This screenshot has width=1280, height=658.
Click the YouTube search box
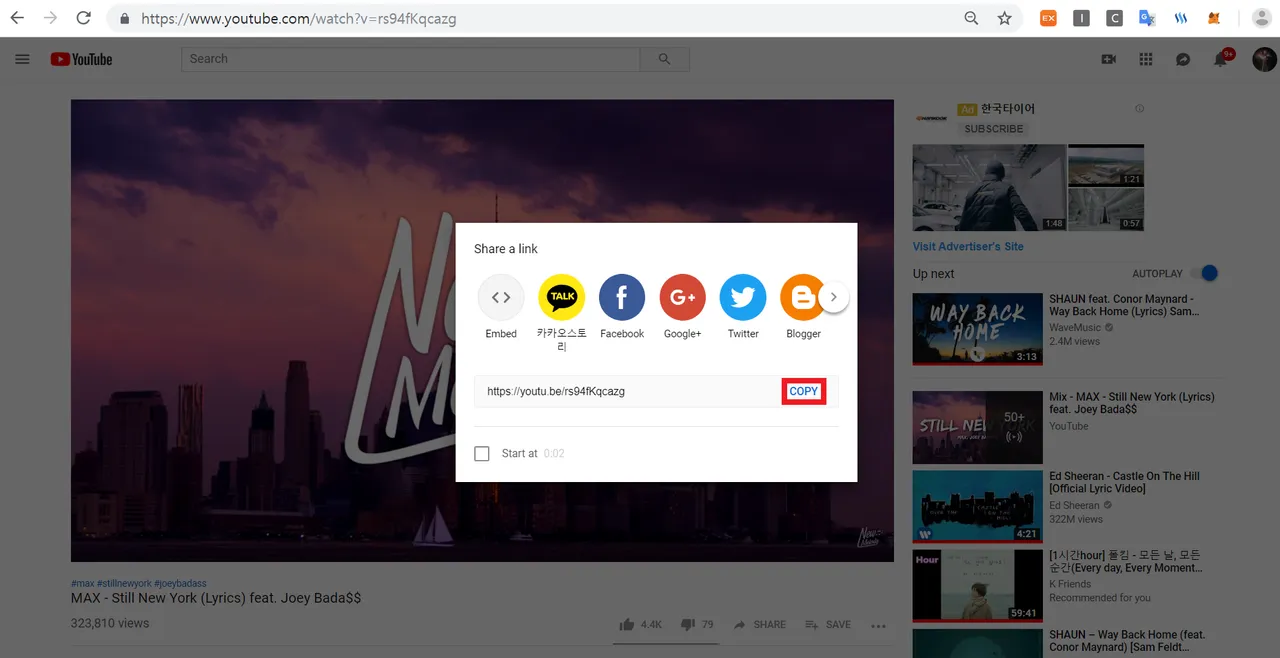click(411, 59)
